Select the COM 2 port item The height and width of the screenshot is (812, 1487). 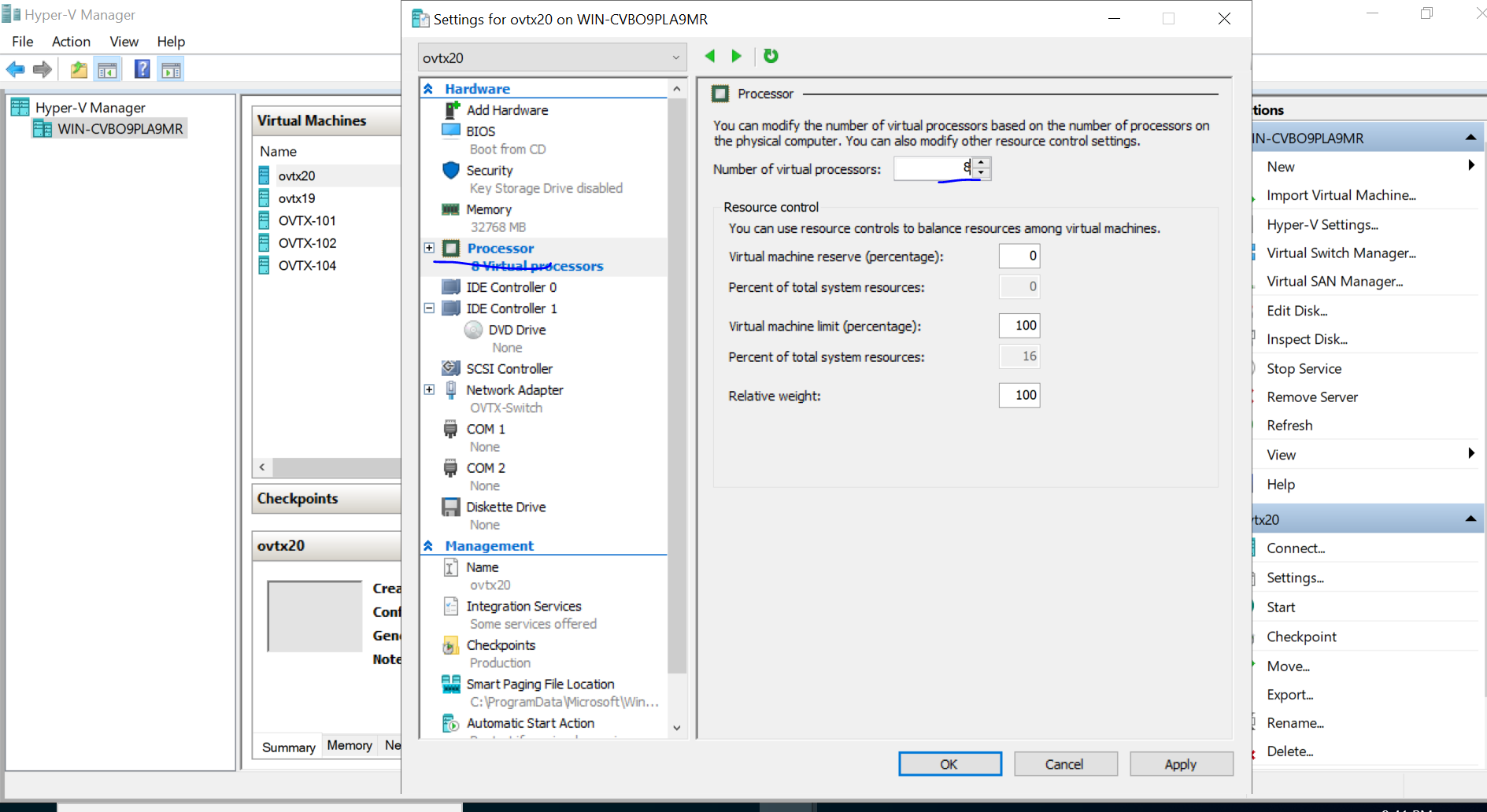[x=486, y=467]
